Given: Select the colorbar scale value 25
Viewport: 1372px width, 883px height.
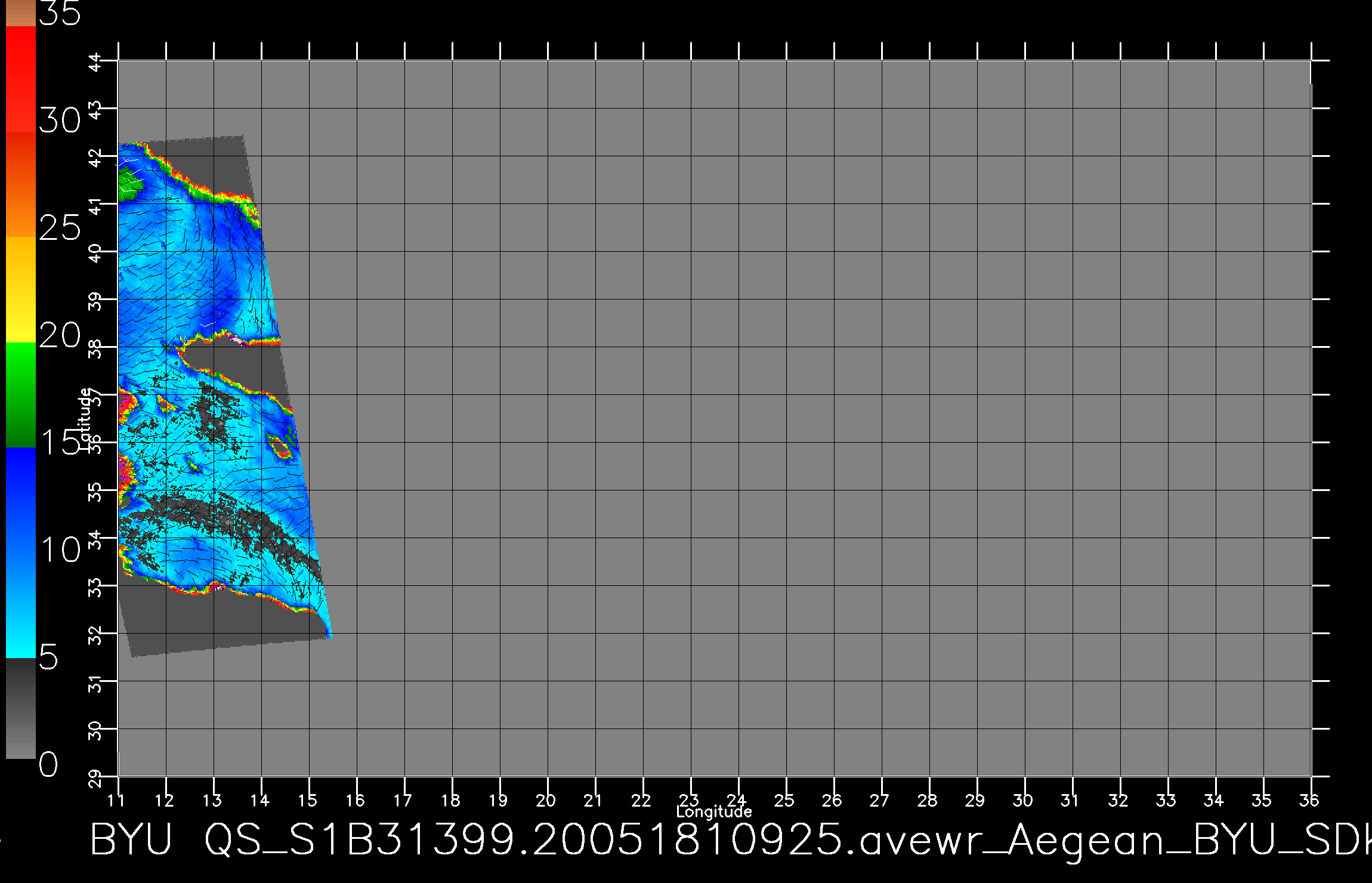Looking at the screenshot, I should [x=60, y=228].
